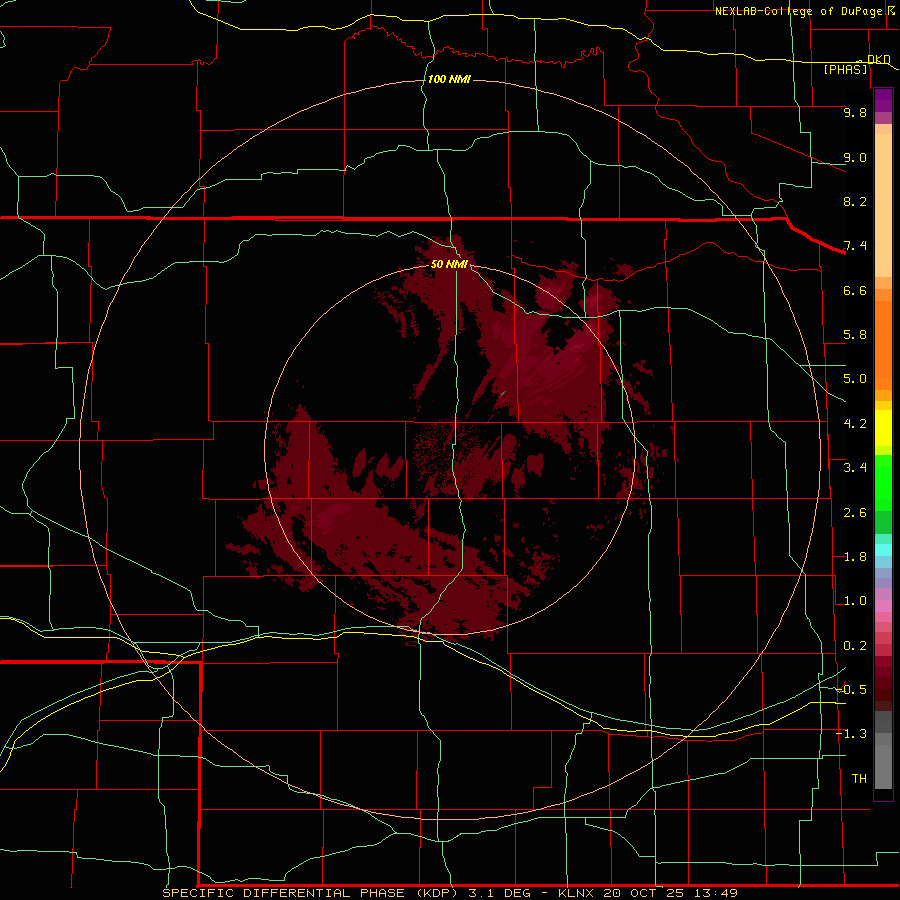900x900 pixels.
Task: Click the 8.2 scale value
Action: [x=855, y=201]
